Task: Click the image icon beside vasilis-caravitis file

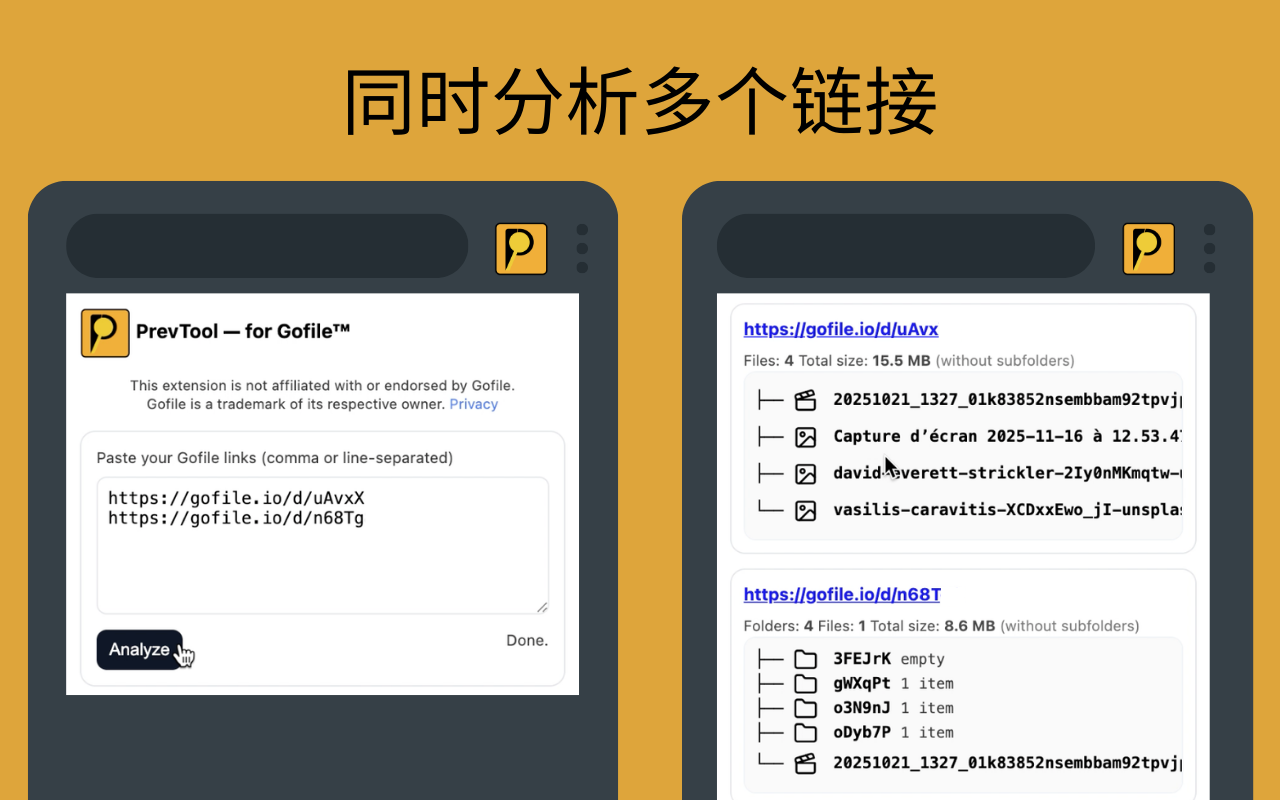Action: pyautogui.click(x=806, y=510)
